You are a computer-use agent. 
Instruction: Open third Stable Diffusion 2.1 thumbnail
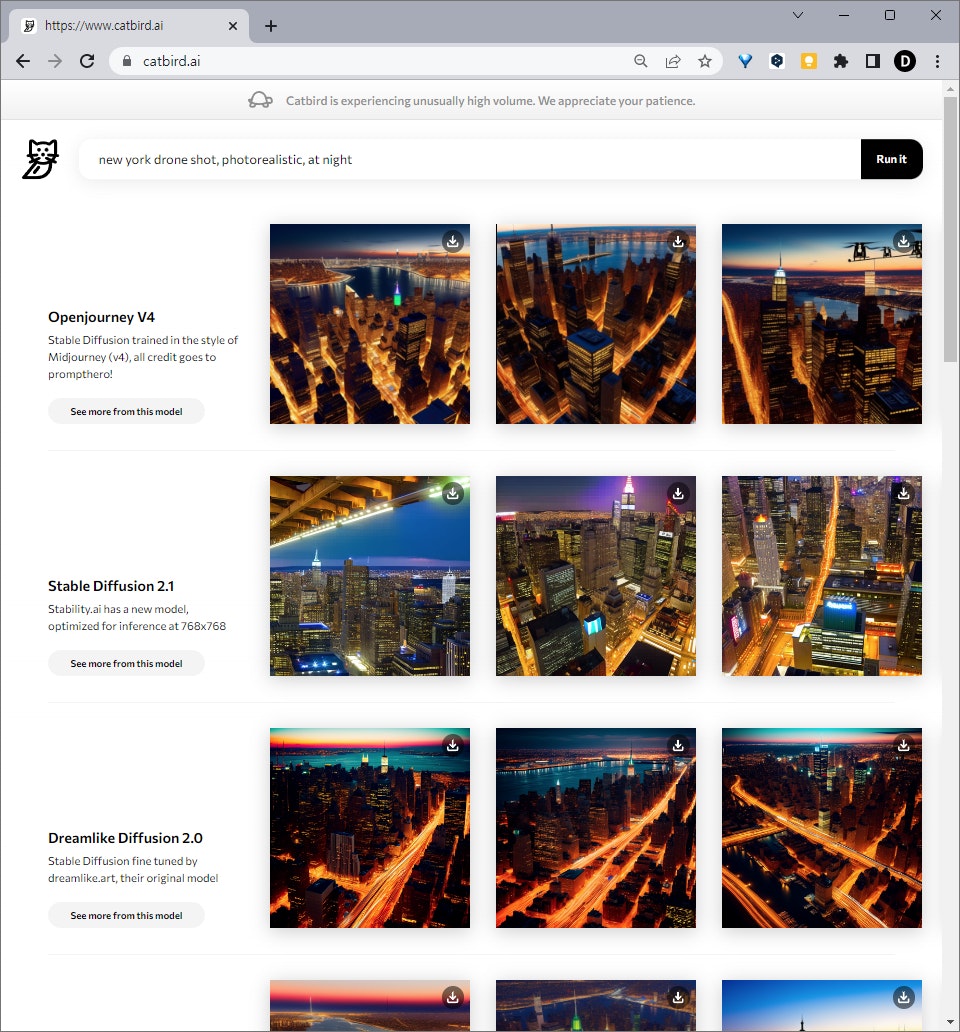tap(822, 576)
